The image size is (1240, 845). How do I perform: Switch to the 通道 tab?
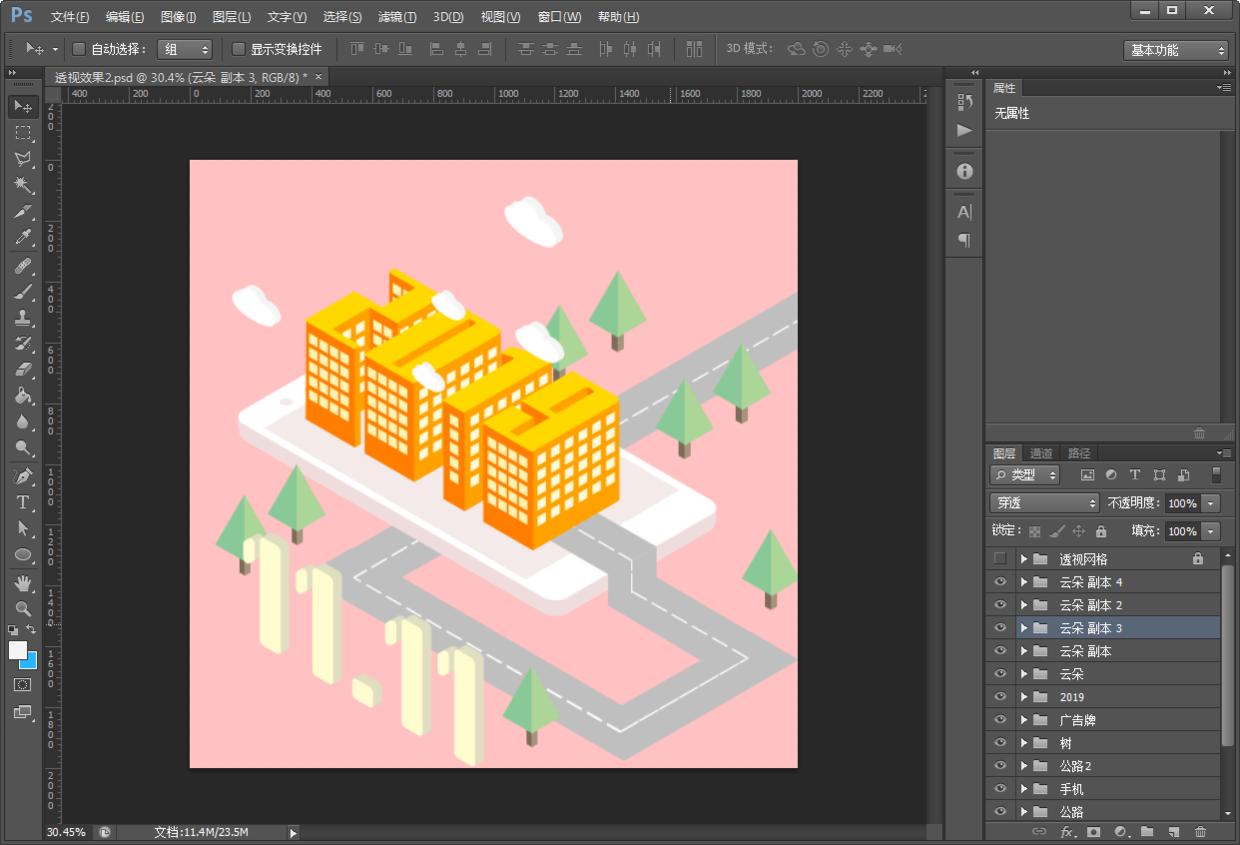(1041, 453)
